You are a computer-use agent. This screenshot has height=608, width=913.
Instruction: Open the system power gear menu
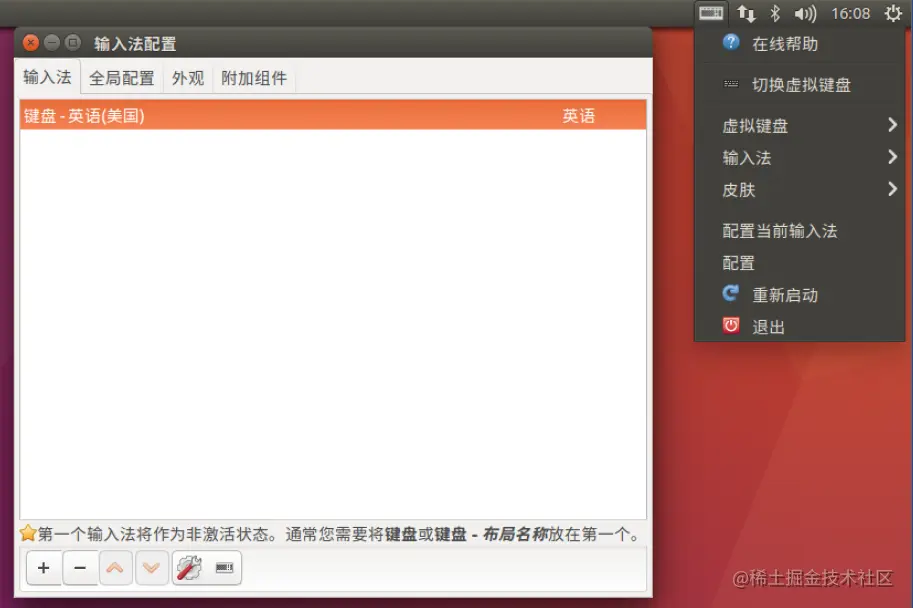[x=893, y=13]
